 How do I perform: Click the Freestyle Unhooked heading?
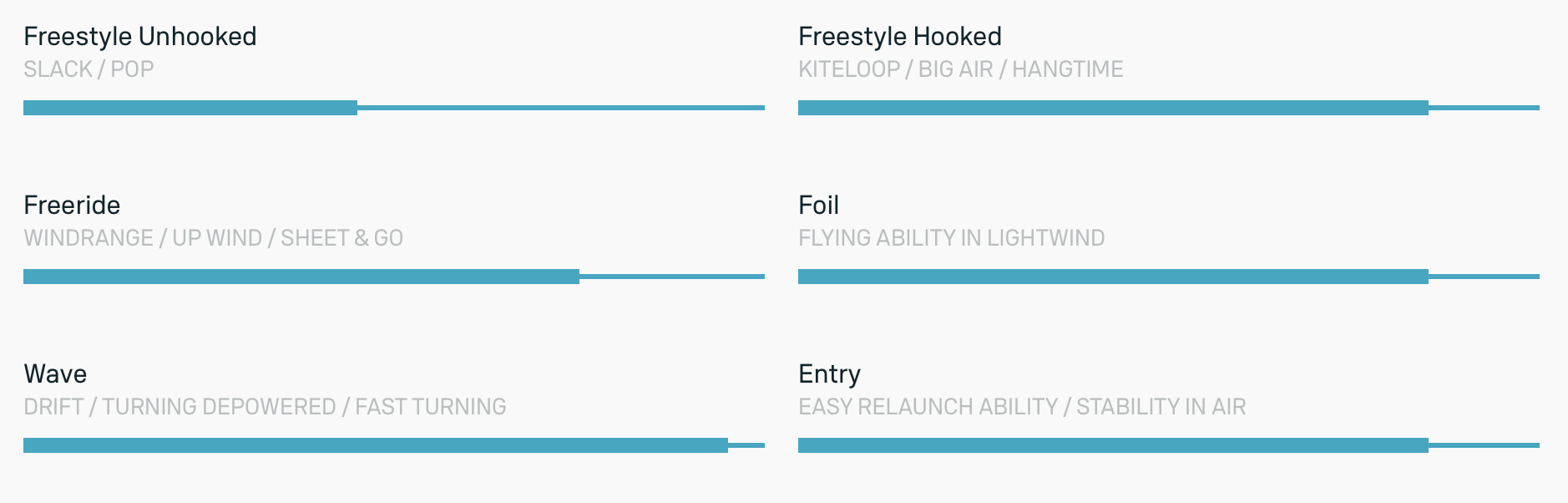pos(139,37)
